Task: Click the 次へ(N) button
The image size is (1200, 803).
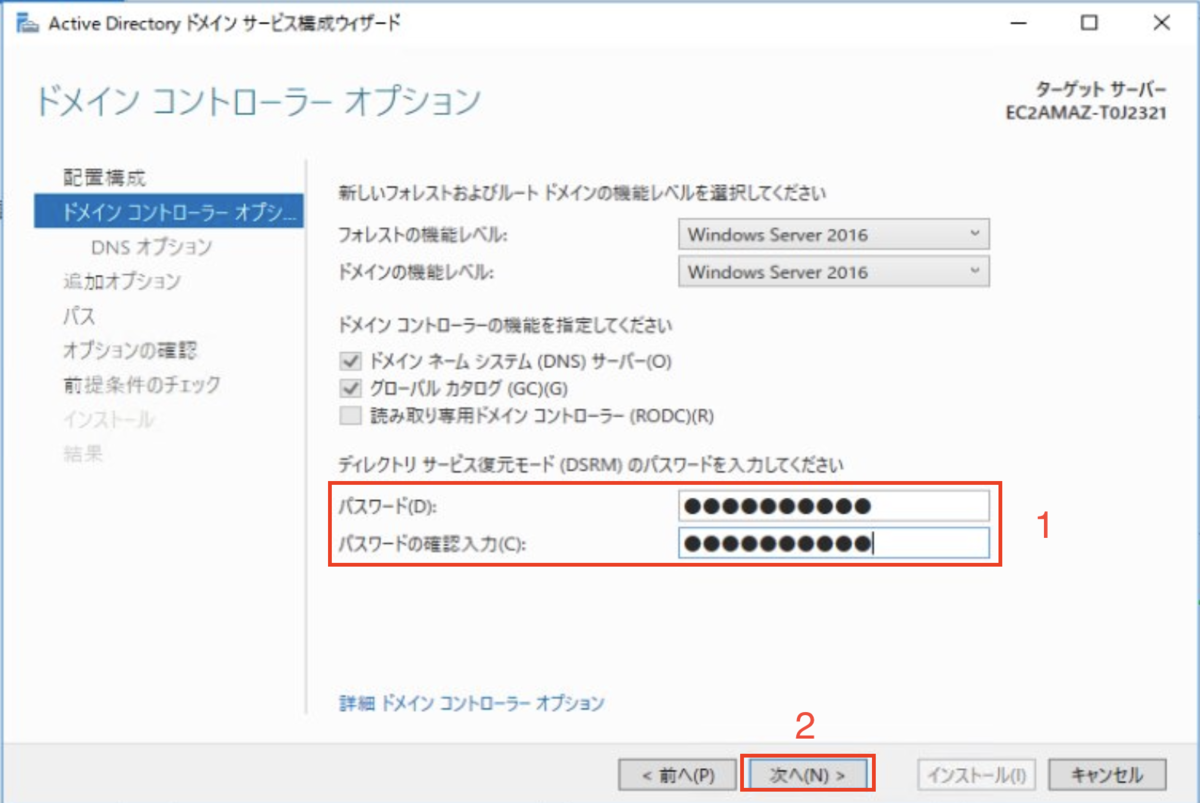Action: pos(808,774)
